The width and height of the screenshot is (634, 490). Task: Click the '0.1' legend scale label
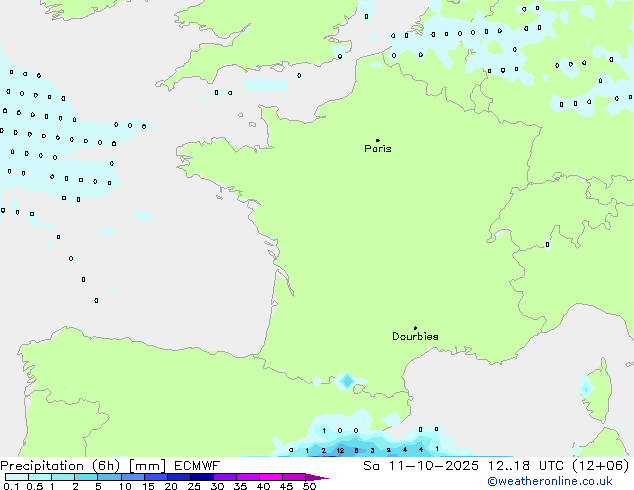click(x=11, y=486)
